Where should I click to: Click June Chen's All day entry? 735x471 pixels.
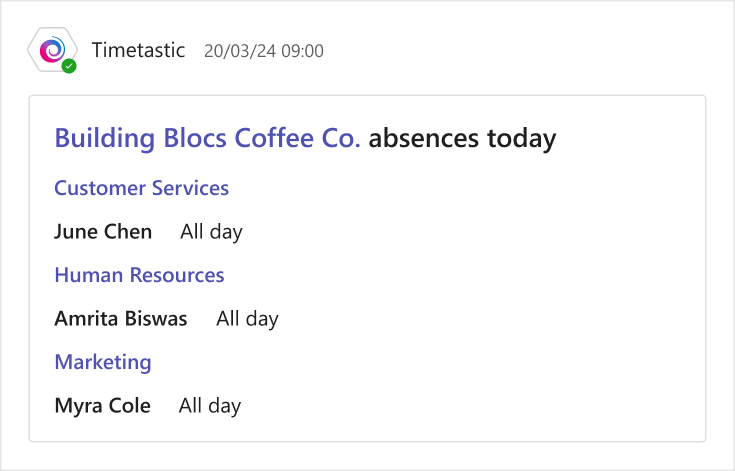point(211,232)
